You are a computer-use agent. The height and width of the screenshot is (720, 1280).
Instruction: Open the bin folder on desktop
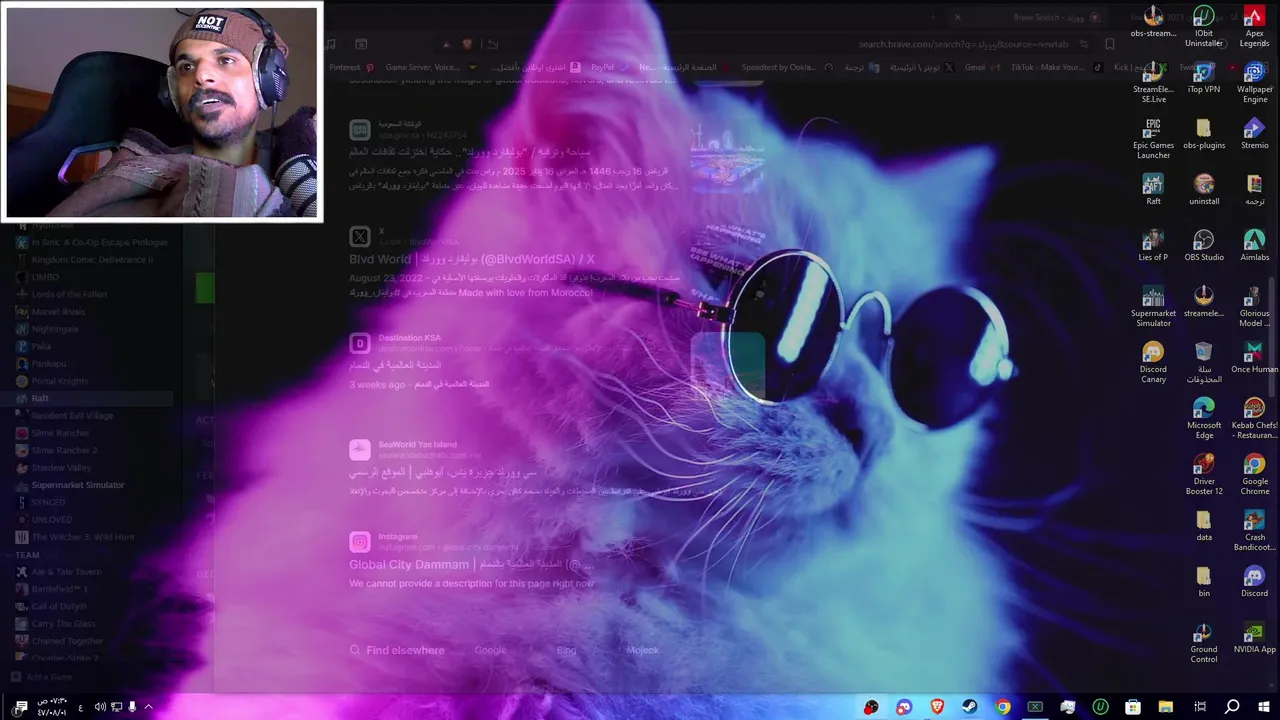(x=1204, y=582)
